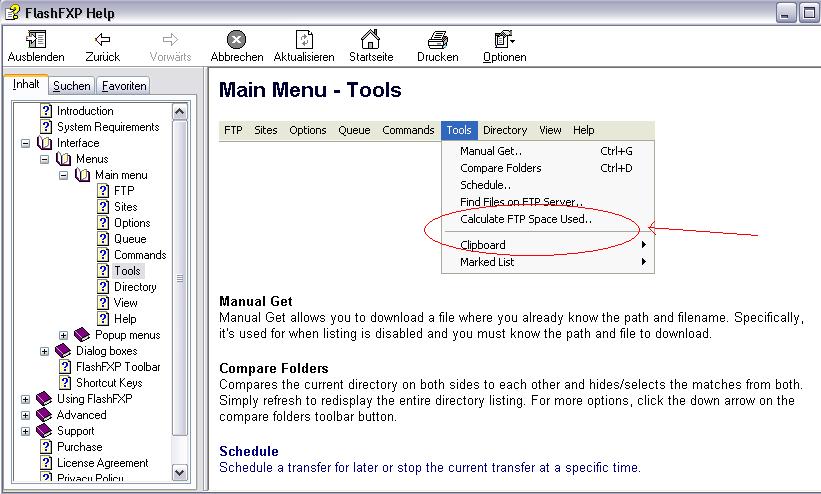Collapse the Main menu tree branch

tap(64, 175)
